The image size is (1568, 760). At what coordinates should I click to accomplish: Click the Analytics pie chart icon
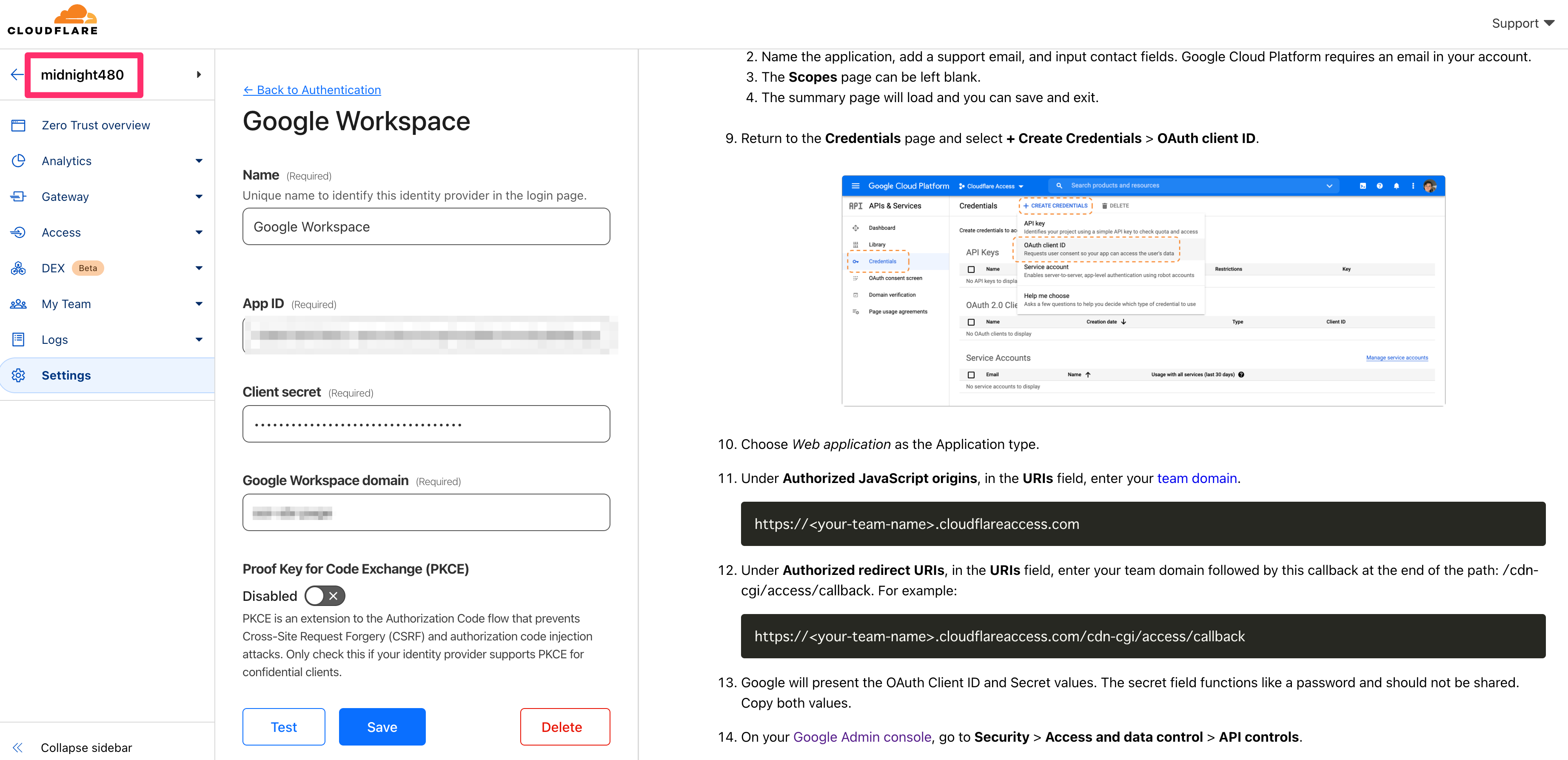tap(18, 161)
